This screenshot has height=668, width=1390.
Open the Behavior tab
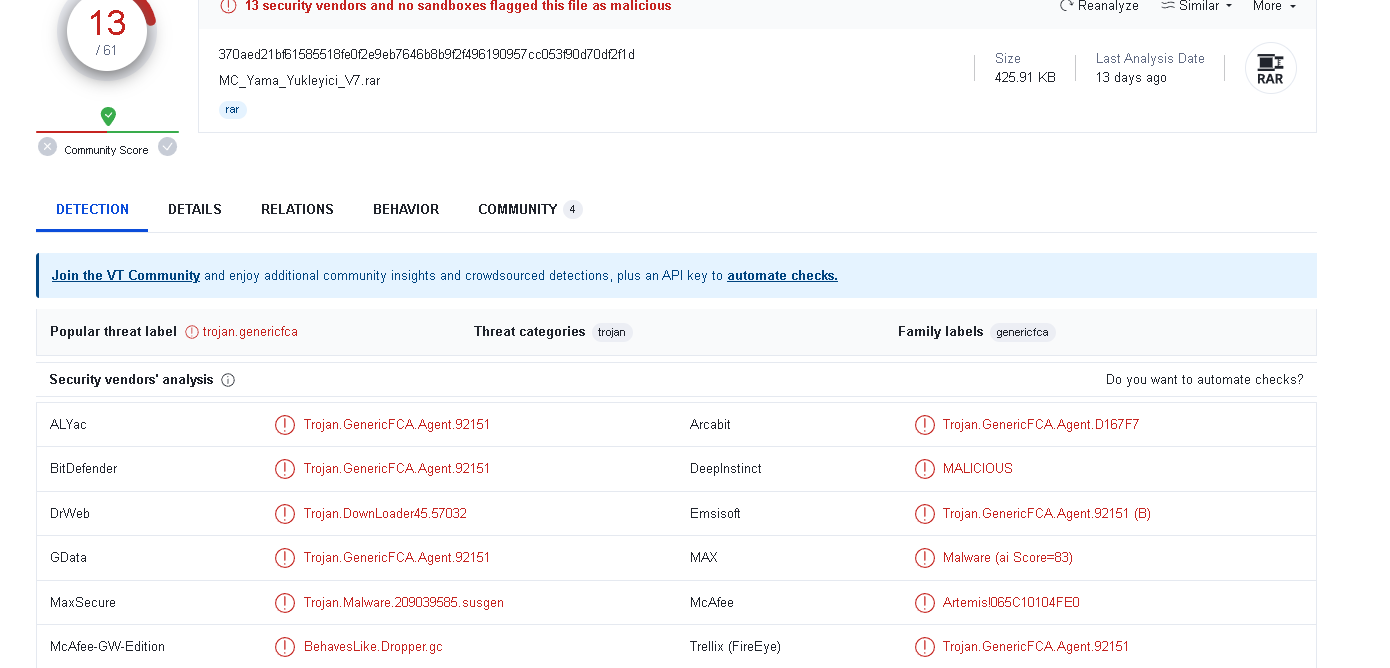[x=406, y=210]
